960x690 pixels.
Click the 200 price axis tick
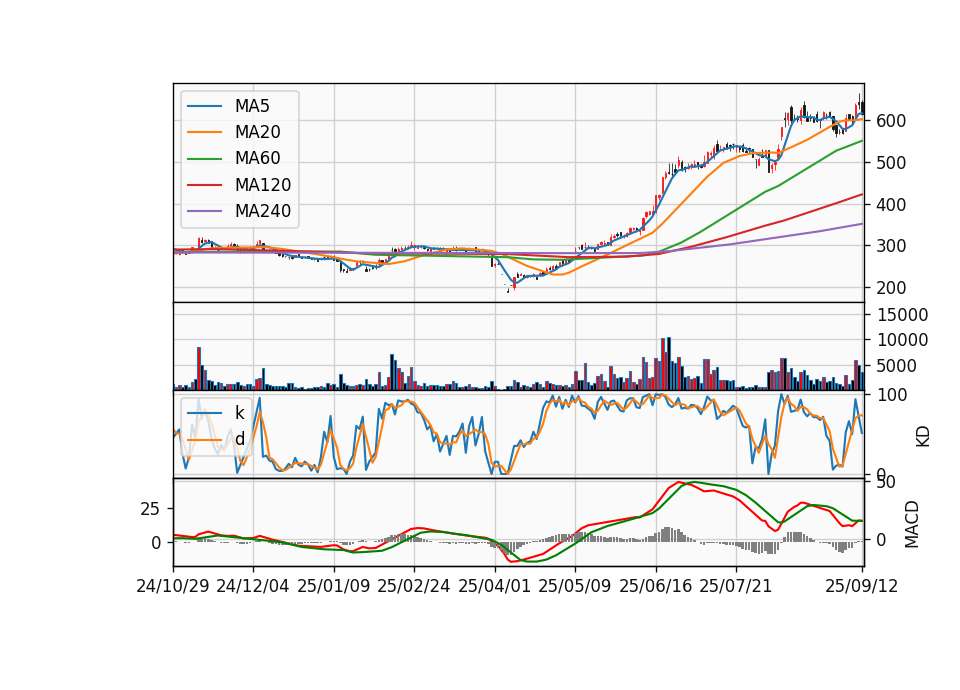tap(891, 288)
